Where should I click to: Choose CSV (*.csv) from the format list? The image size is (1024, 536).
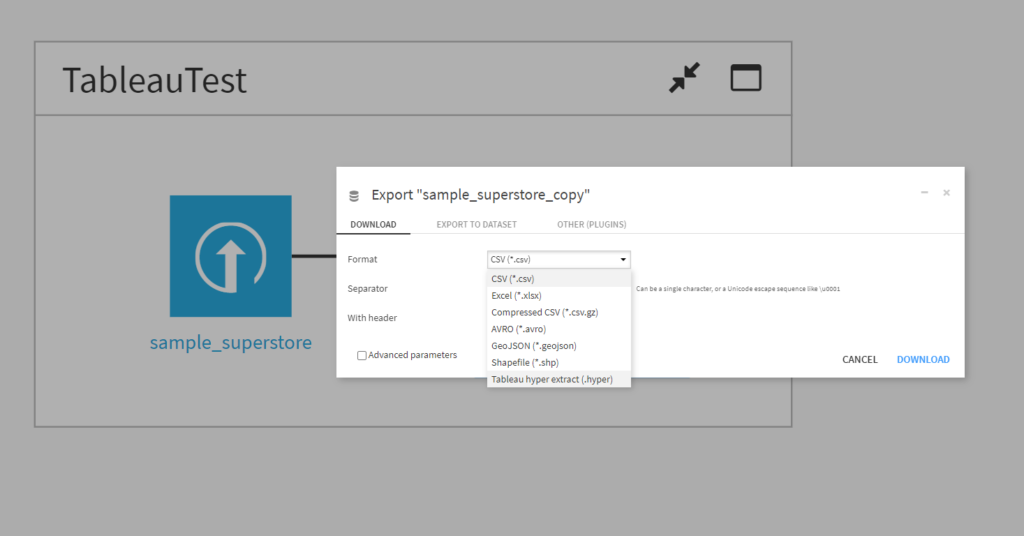click(x=558, y=279)
